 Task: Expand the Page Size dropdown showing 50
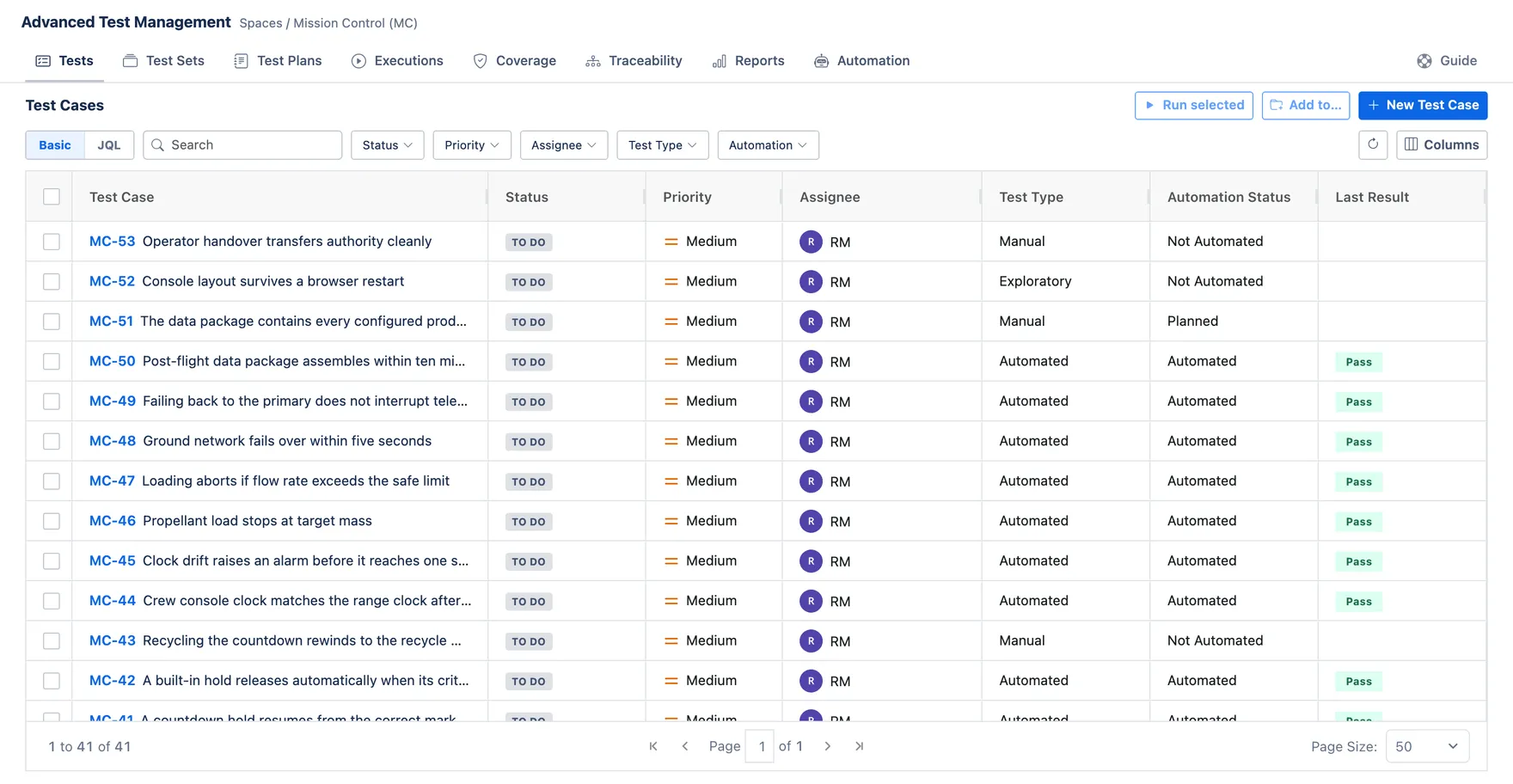[1427, 746]
